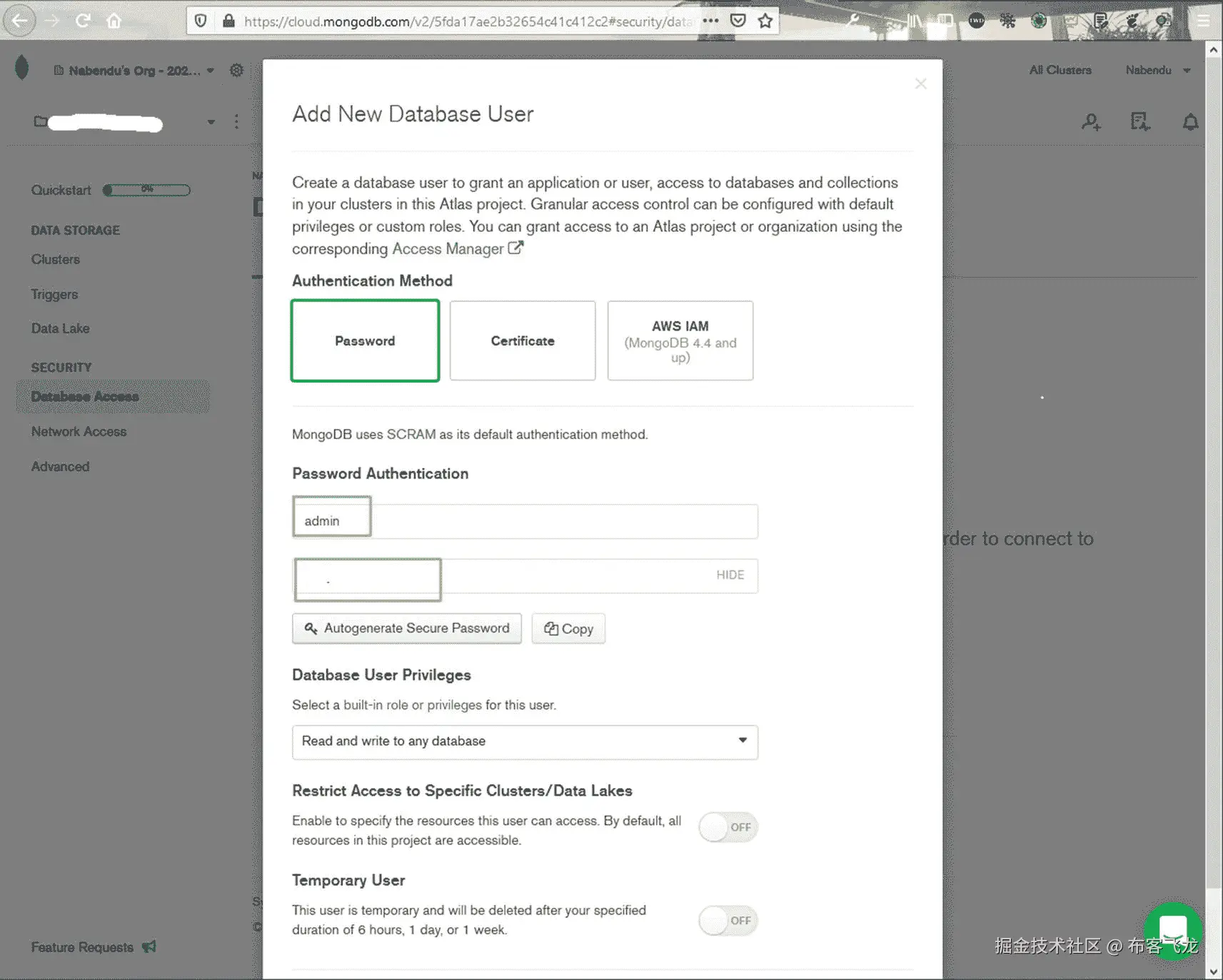The image size is (1223, 980).
Task: Click the Copy password button
Action: point(568,629)
